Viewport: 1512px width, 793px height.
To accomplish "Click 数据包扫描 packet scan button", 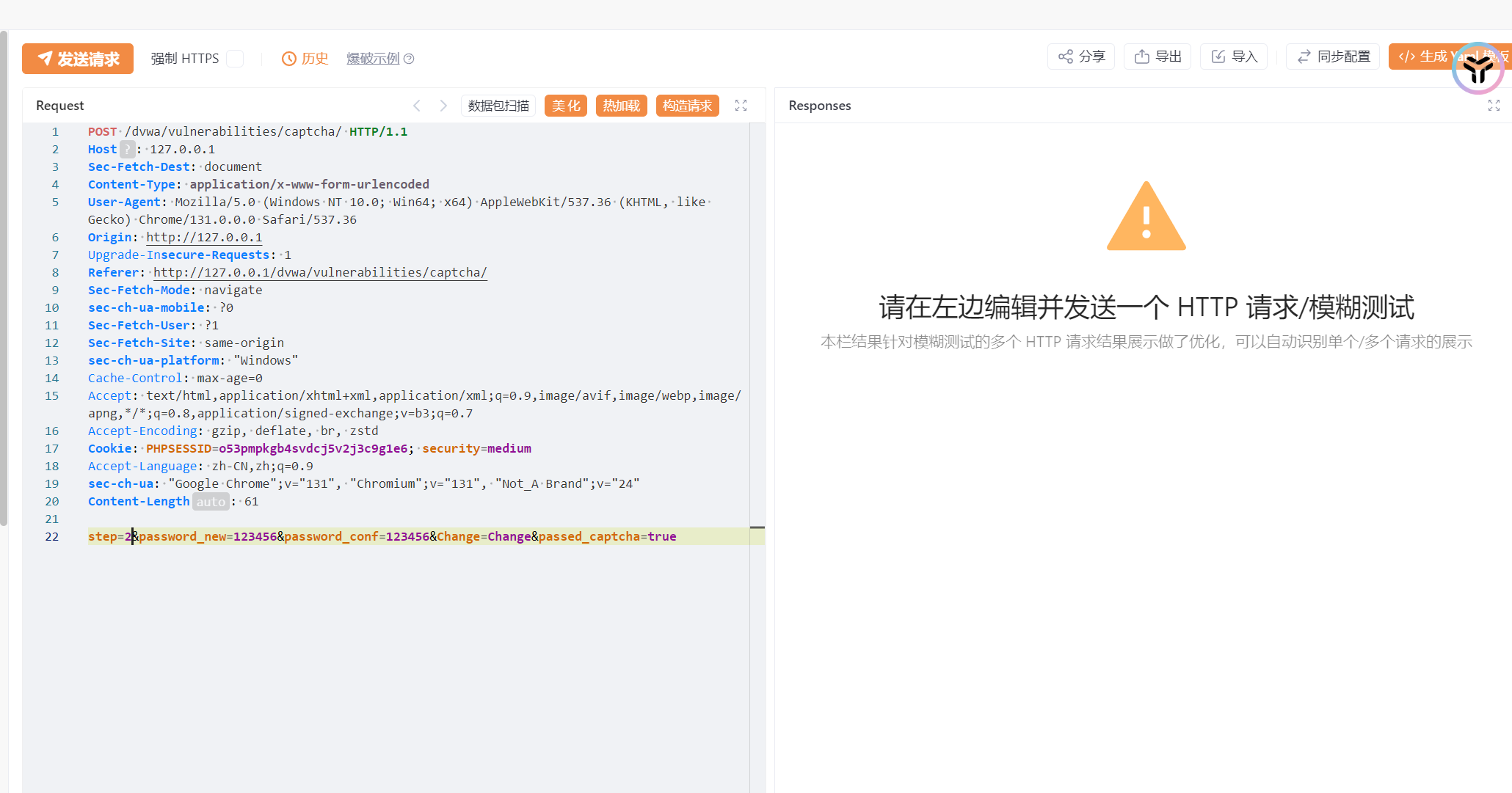I will point(498,106).
